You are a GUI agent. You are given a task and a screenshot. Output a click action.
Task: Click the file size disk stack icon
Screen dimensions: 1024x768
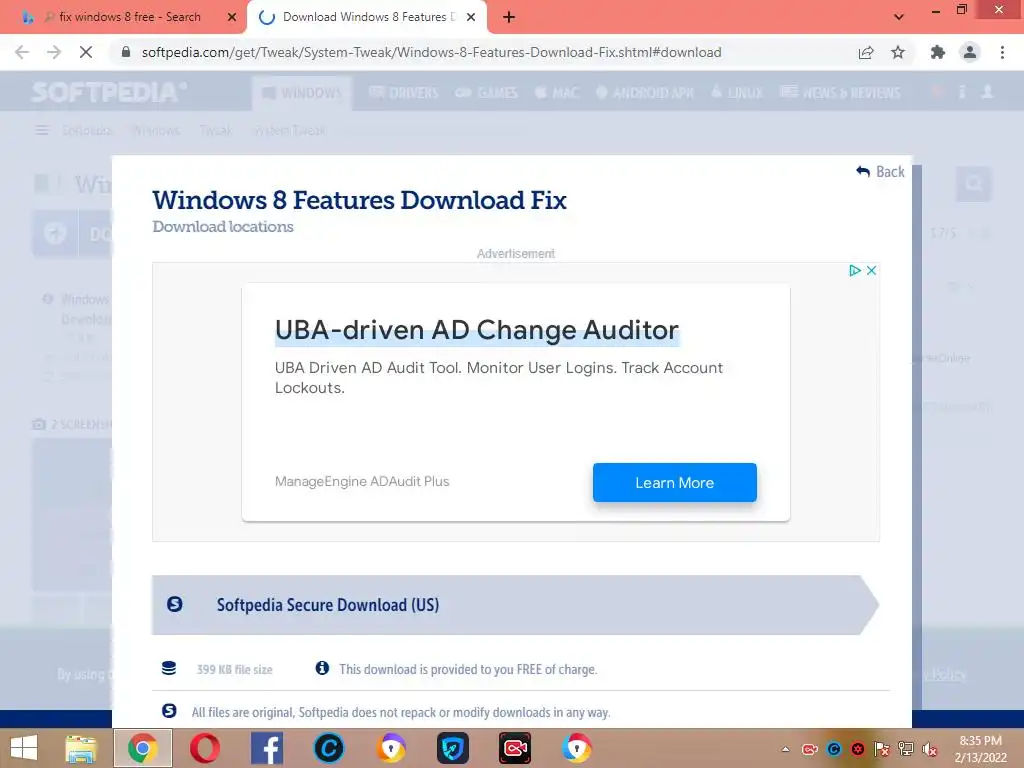(x=168, y=668)
